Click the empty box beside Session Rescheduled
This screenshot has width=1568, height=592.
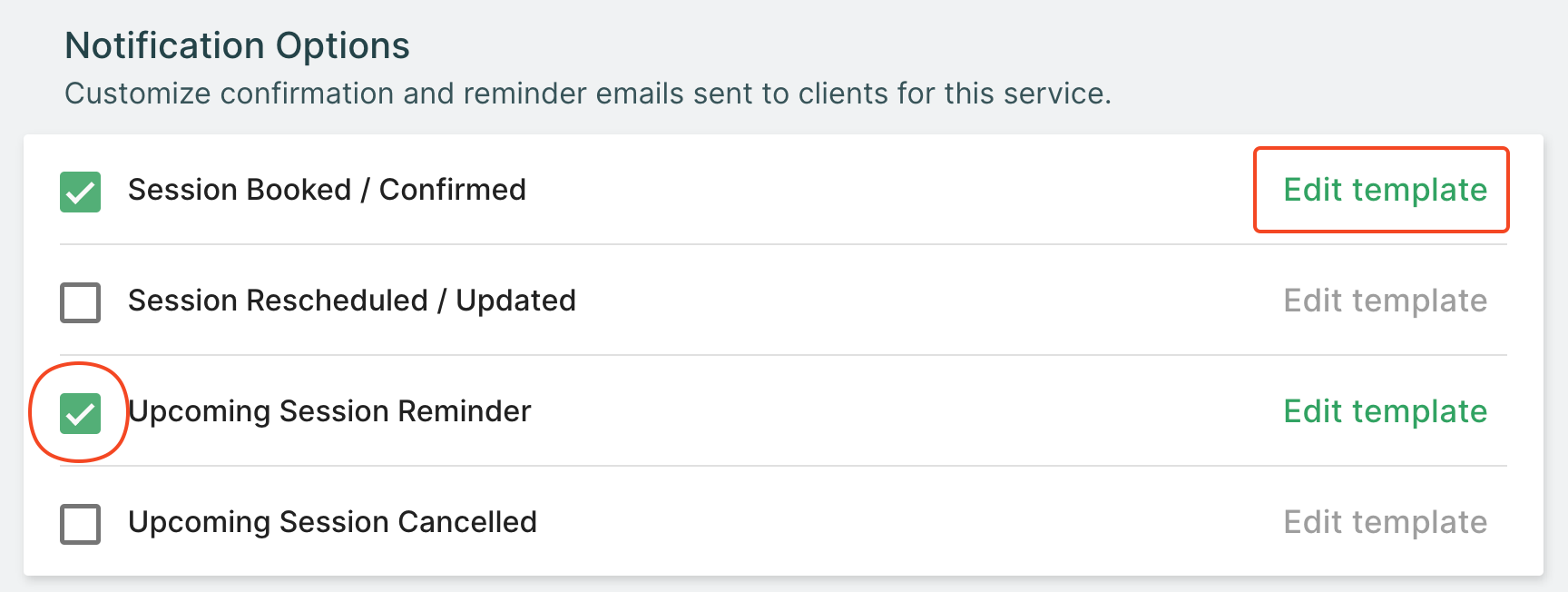(x=80, y=302)
